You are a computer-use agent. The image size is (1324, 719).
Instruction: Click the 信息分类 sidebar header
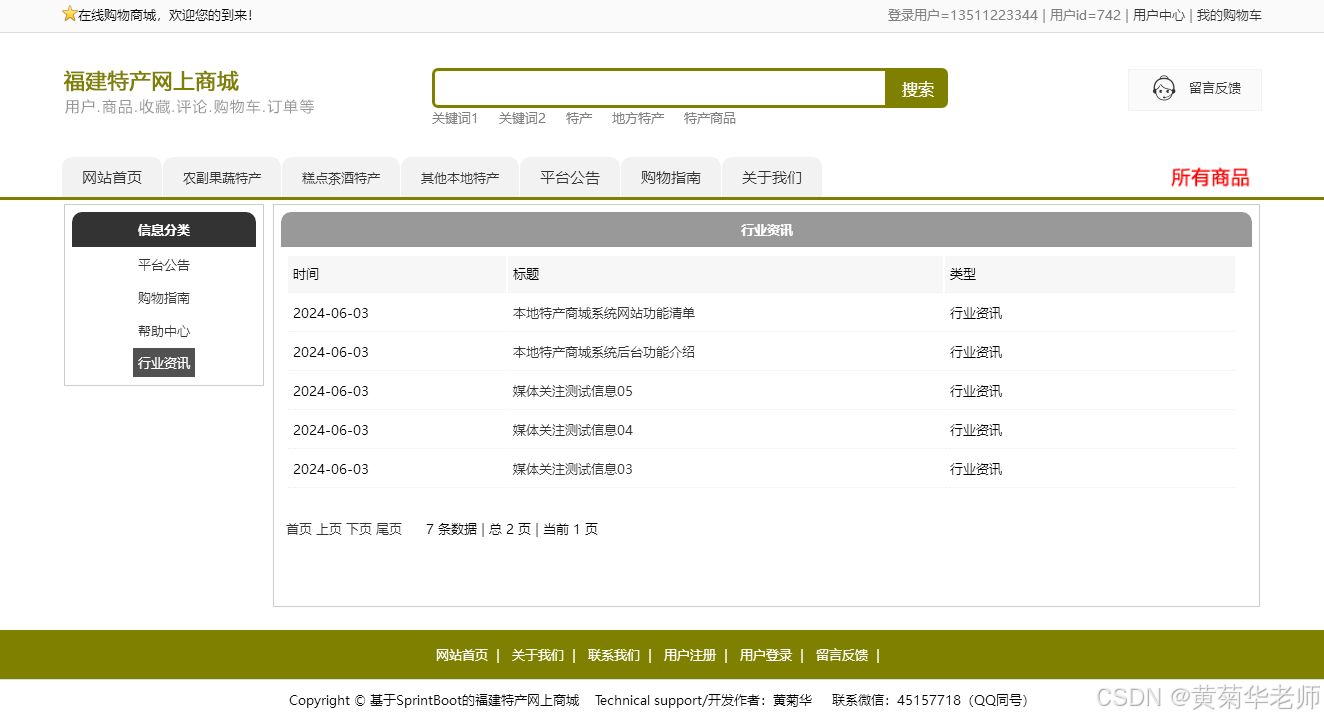click(164, 229)
